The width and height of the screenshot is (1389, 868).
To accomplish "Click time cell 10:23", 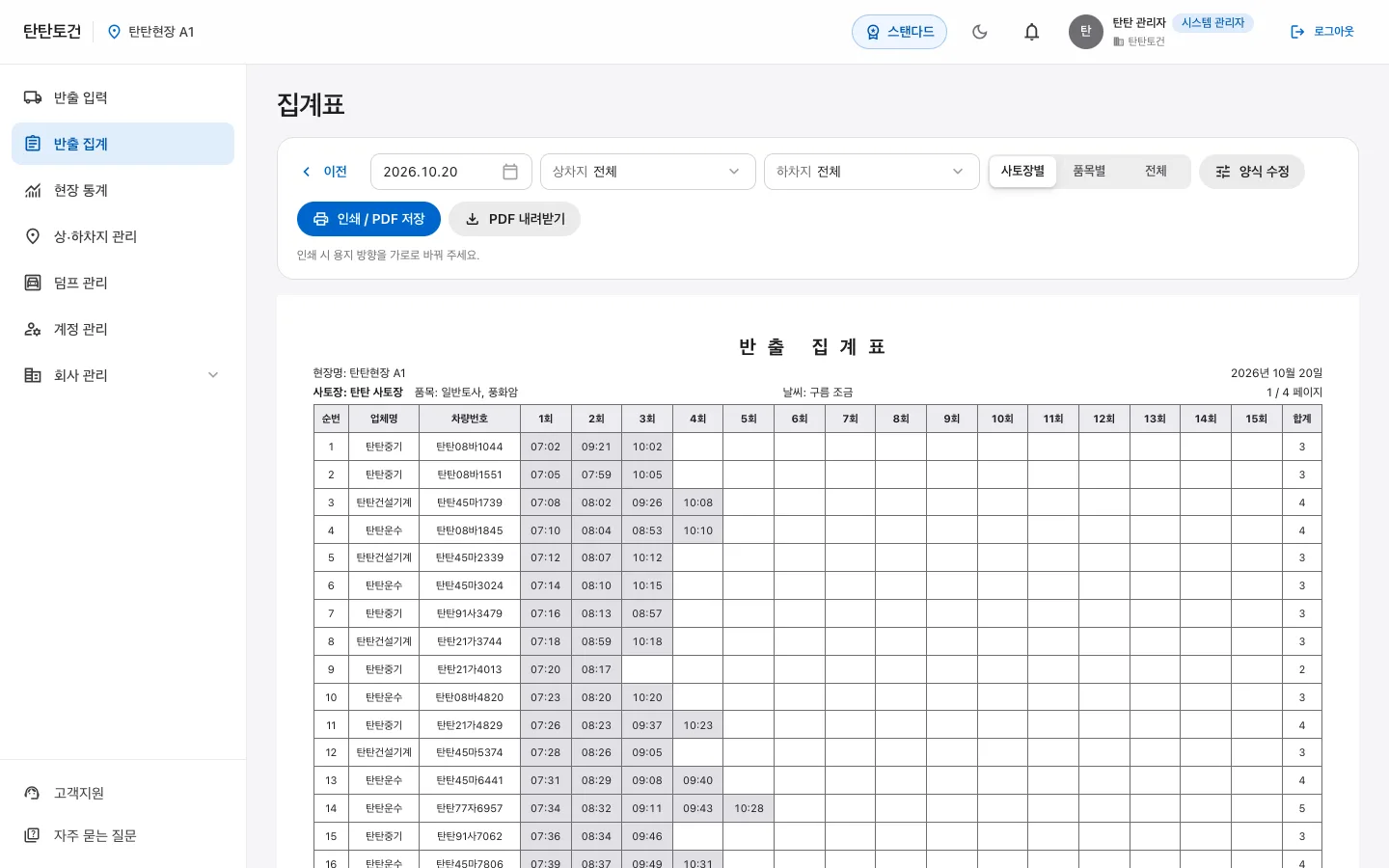I will pos(698,725).
